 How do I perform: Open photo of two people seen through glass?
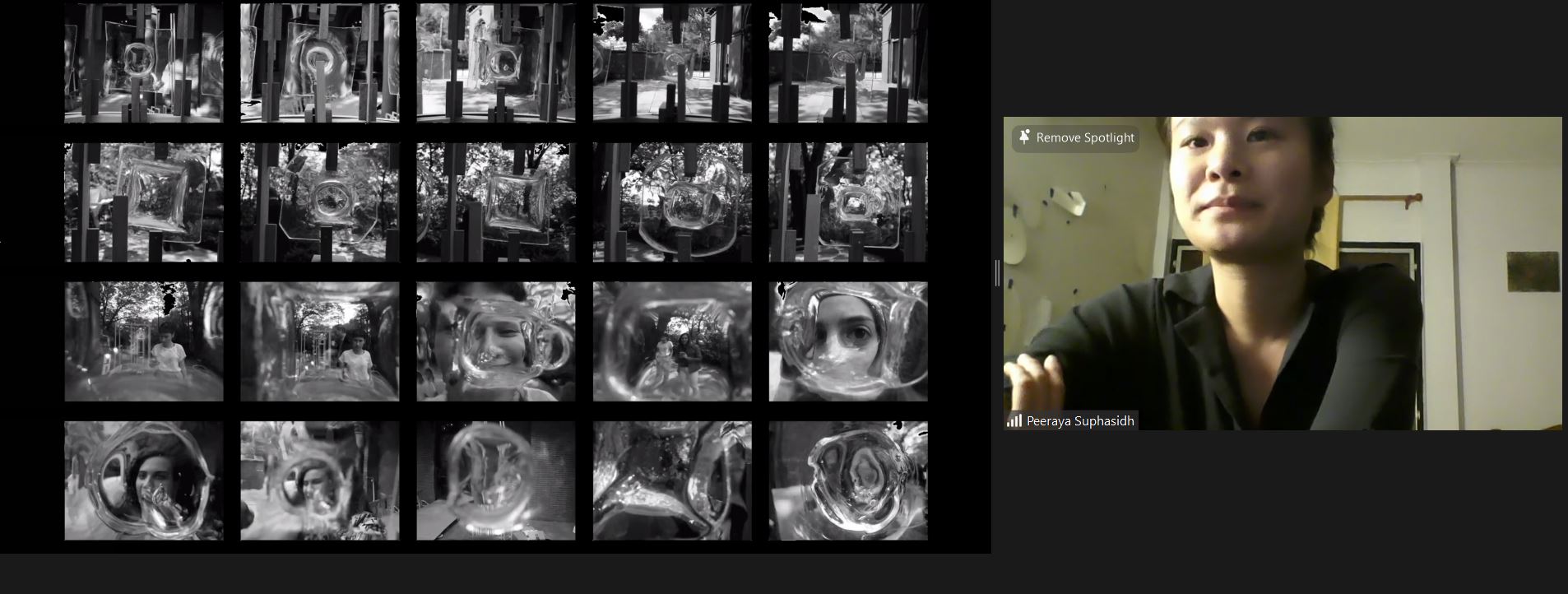point(672,341)
